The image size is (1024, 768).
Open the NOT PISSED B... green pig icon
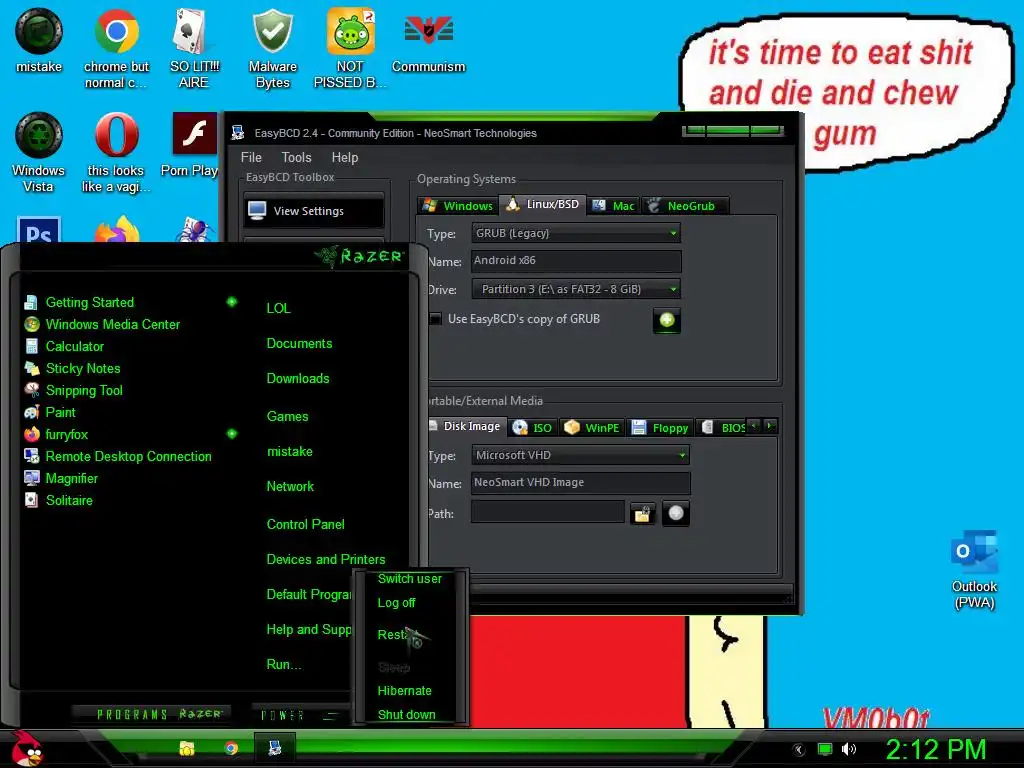pyautogui.click(x=350, y=48)
